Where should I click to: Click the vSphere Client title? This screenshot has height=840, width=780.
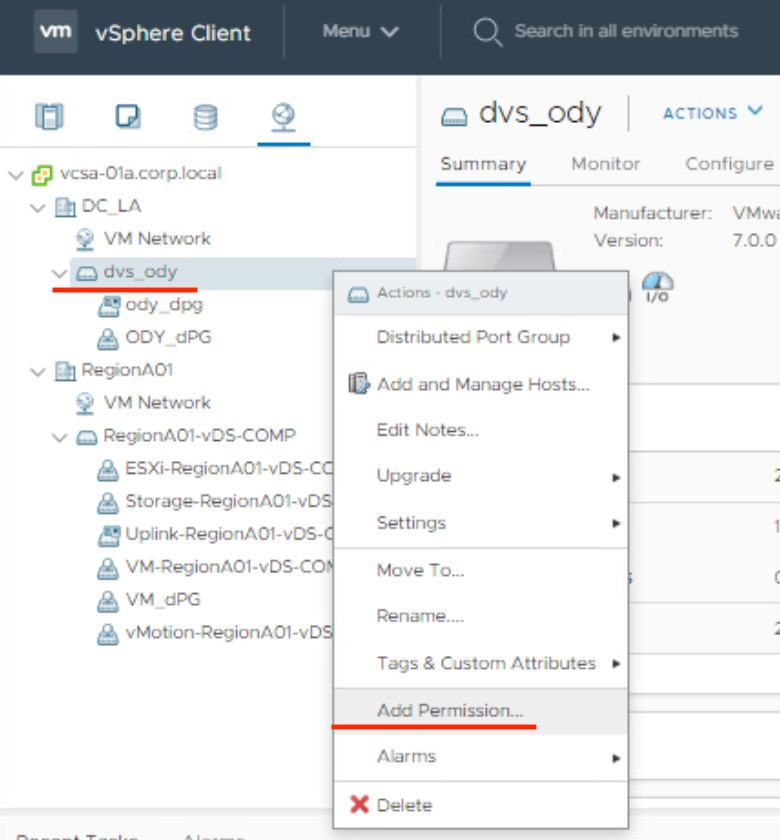click(172, 33)
